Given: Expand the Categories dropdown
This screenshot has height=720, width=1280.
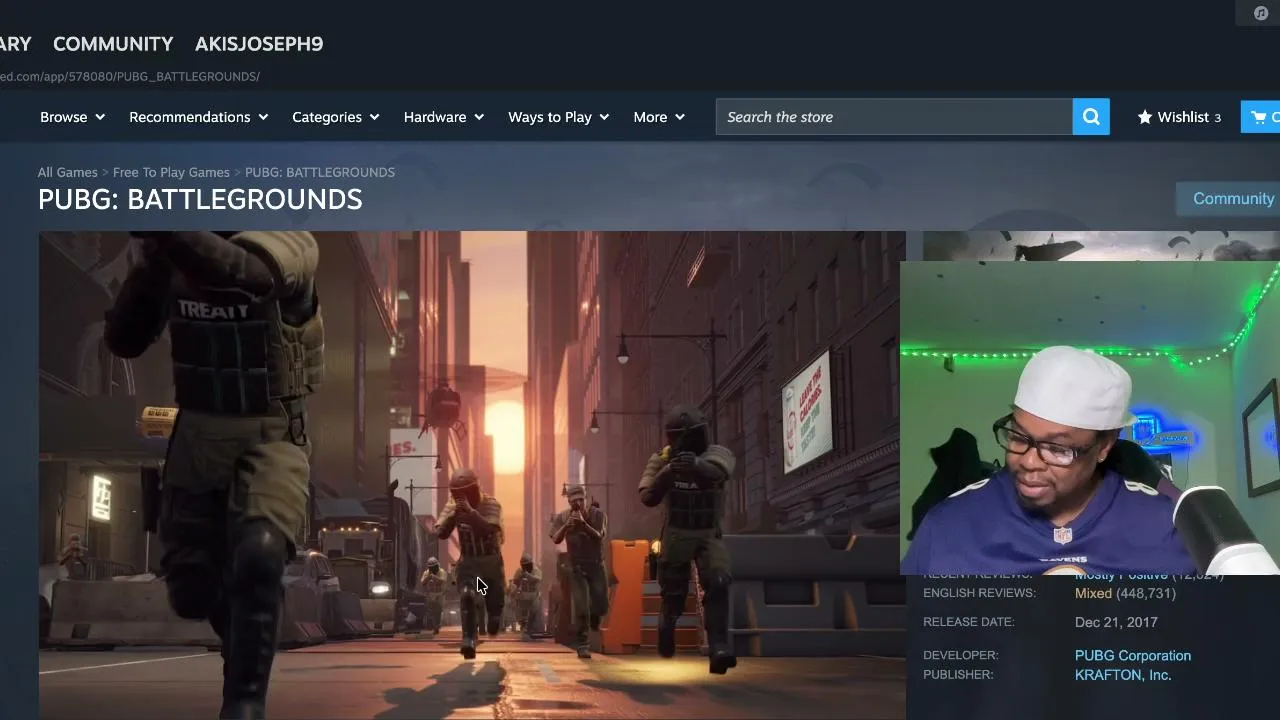Looking at the screenshot, I should click(336, 117).
